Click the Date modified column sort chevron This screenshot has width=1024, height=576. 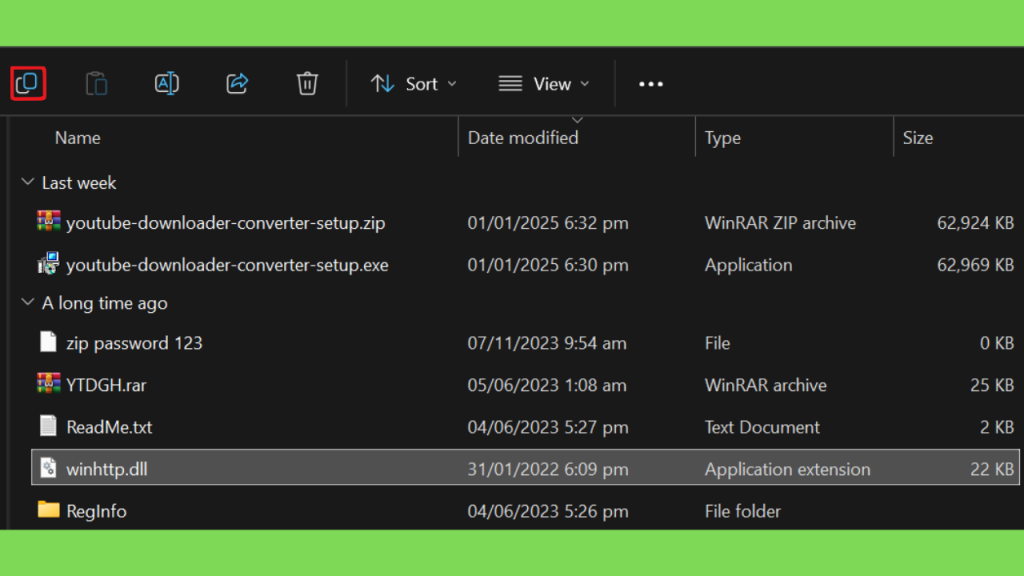[577, 121]
